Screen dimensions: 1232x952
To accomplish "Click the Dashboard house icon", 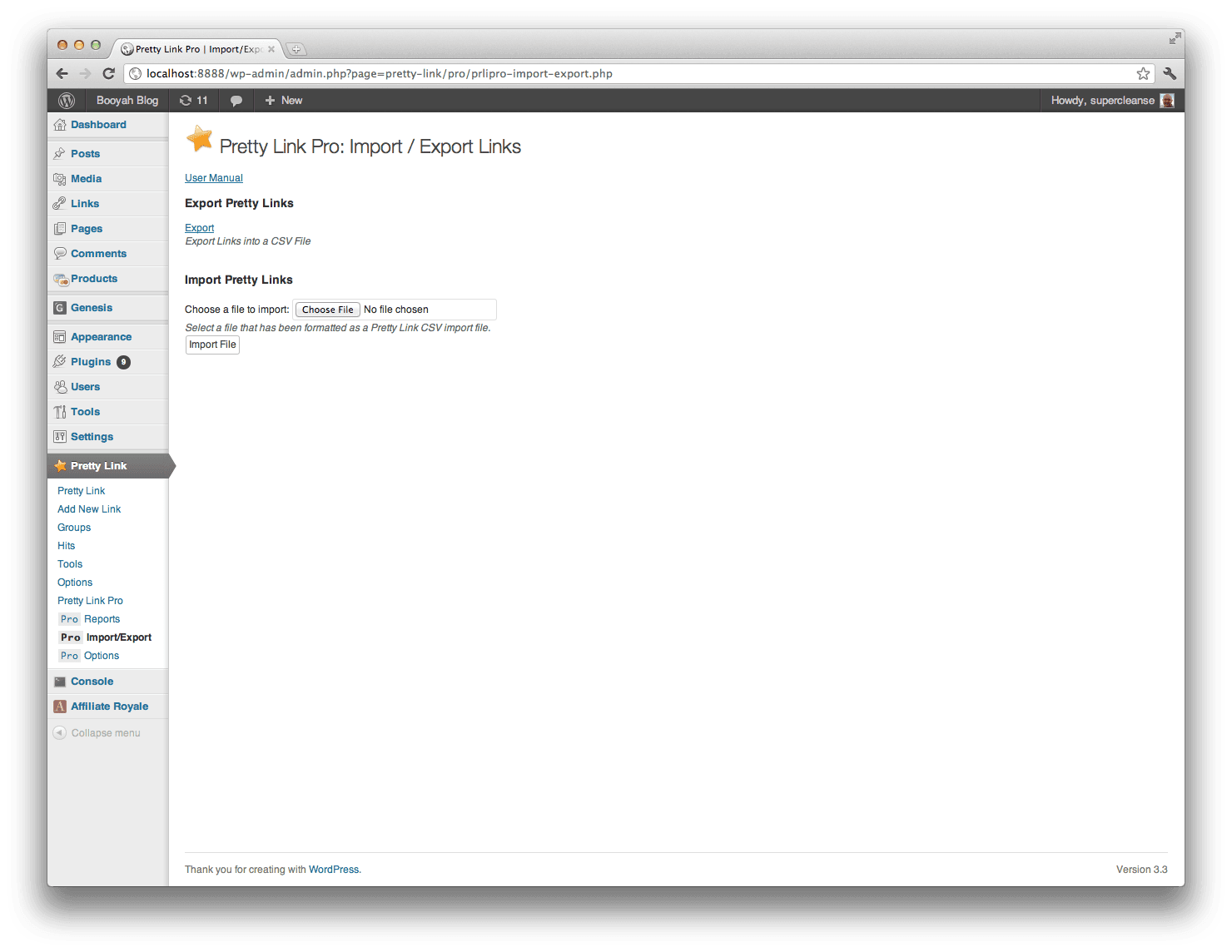I will [60, 125].
